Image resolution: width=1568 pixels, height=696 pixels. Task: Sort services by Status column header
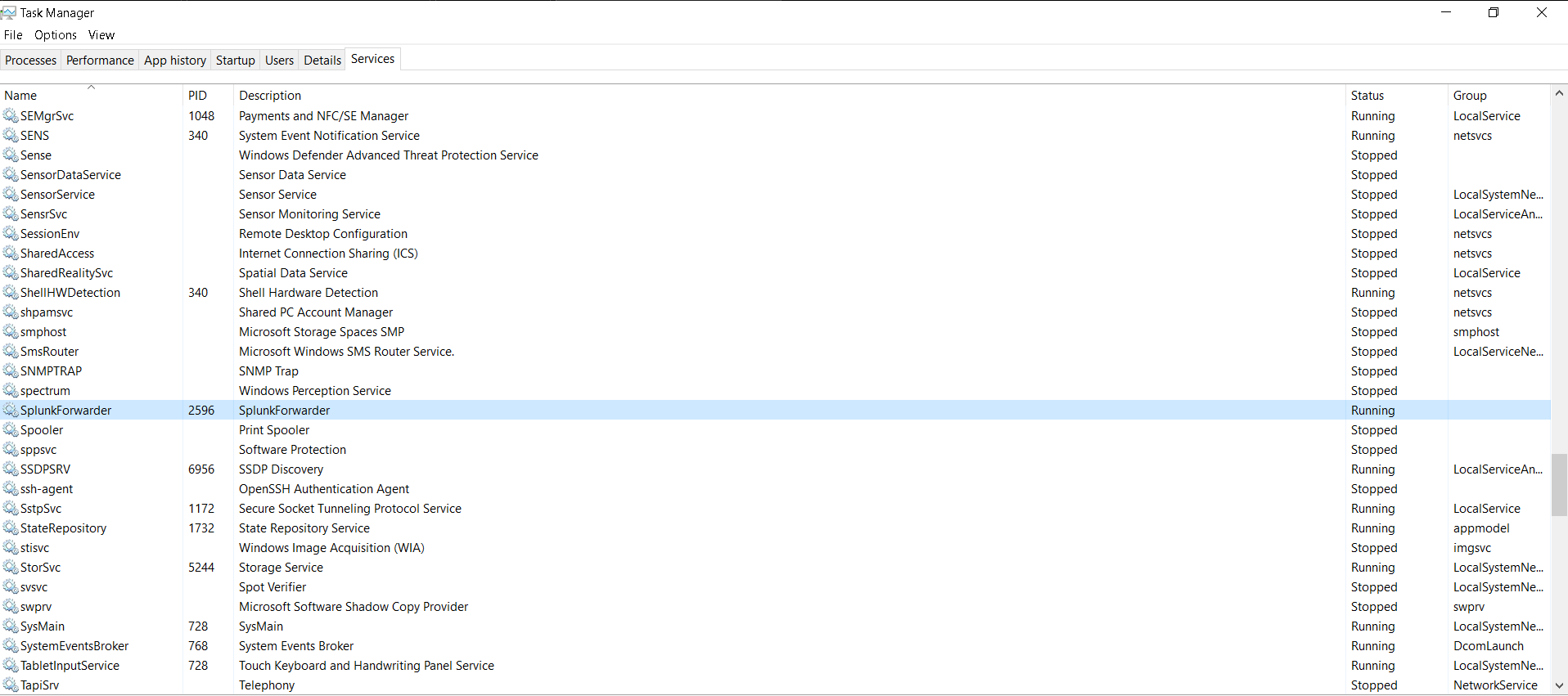tap(1367, 96)
